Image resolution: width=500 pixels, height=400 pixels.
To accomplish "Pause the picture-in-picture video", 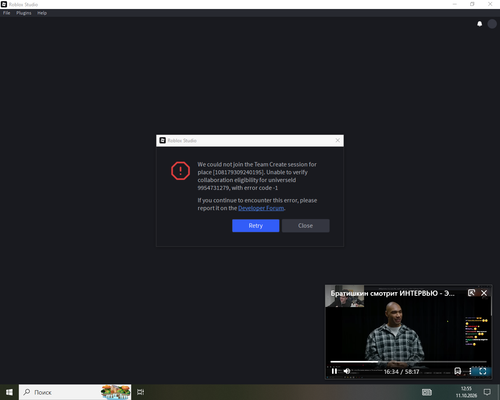I will click(x=334, y=371).
